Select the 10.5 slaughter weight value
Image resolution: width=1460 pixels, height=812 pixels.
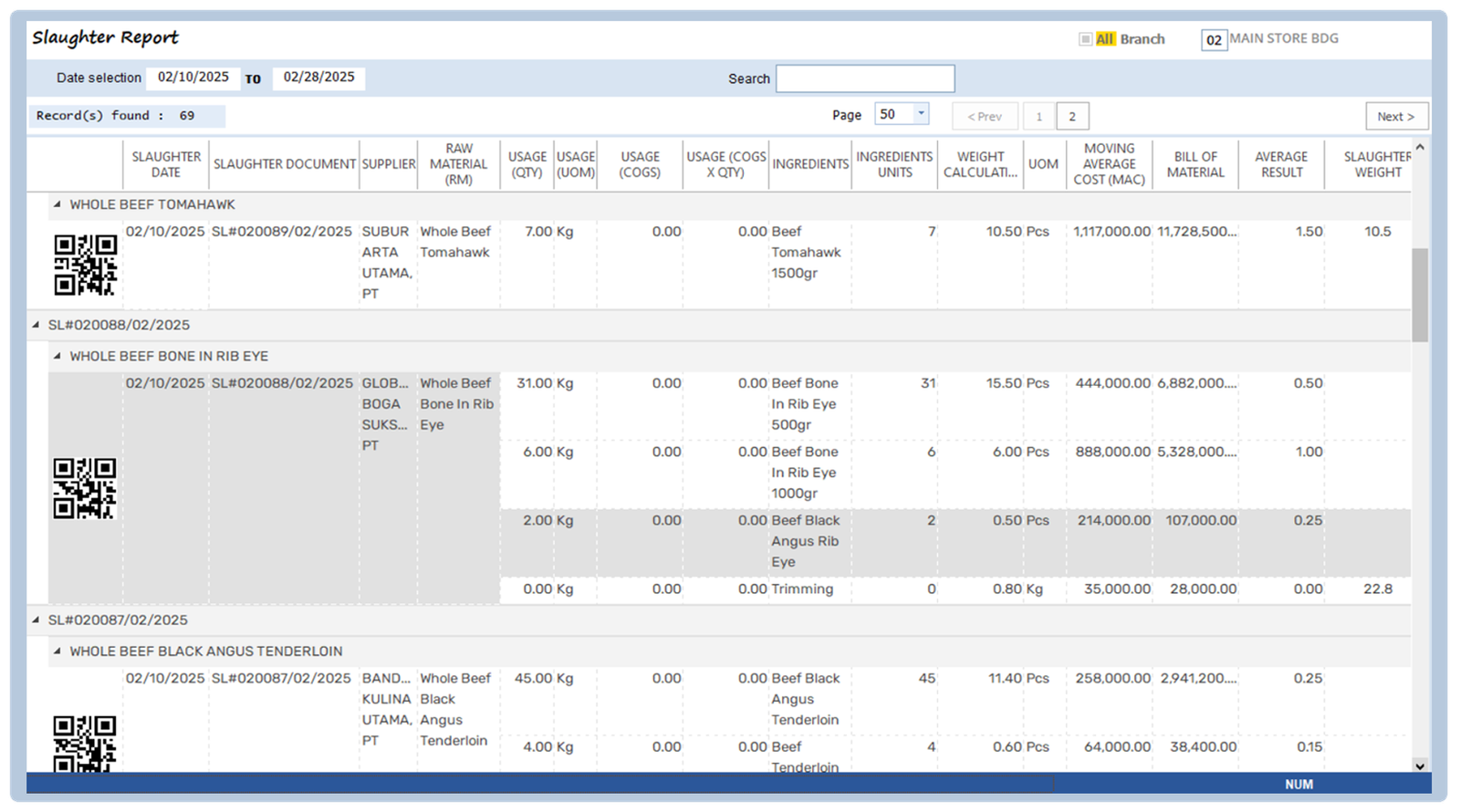pos(1378,232)
